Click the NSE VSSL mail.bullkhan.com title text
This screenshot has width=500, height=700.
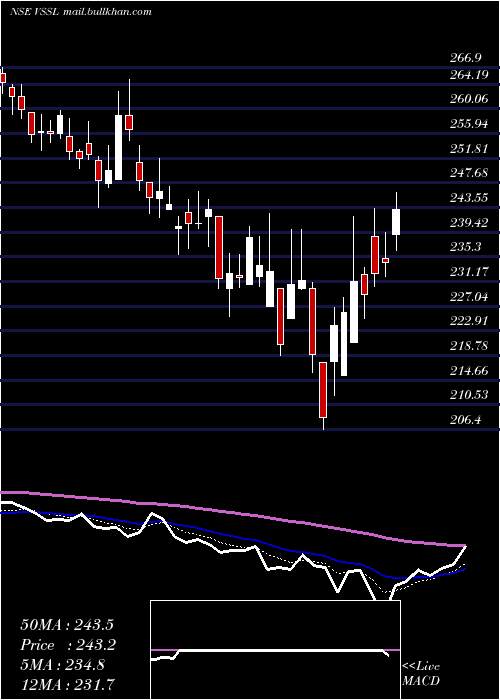(x=80, y=11)
